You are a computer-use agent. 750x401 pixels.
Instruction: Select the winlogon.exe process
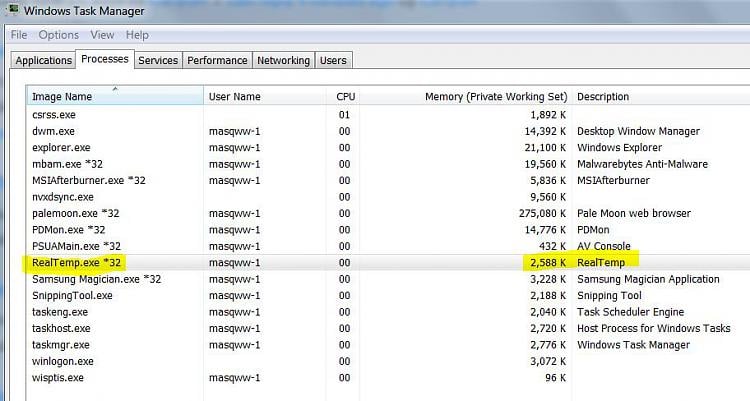[63, 361]
